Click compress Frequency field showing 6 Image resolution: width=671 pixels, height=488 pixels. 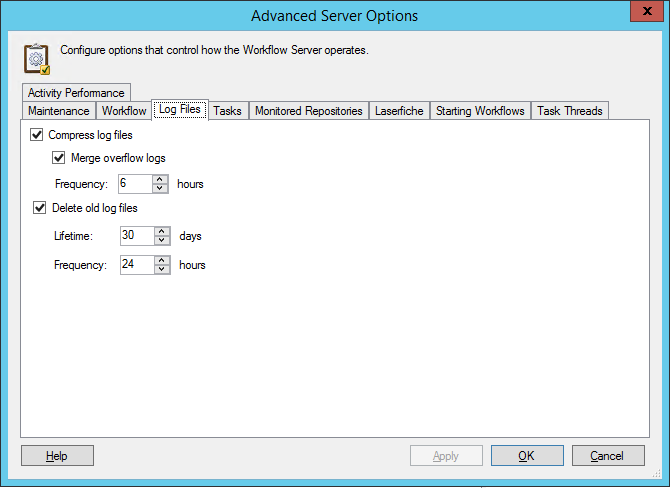click(x=135, y=184)
